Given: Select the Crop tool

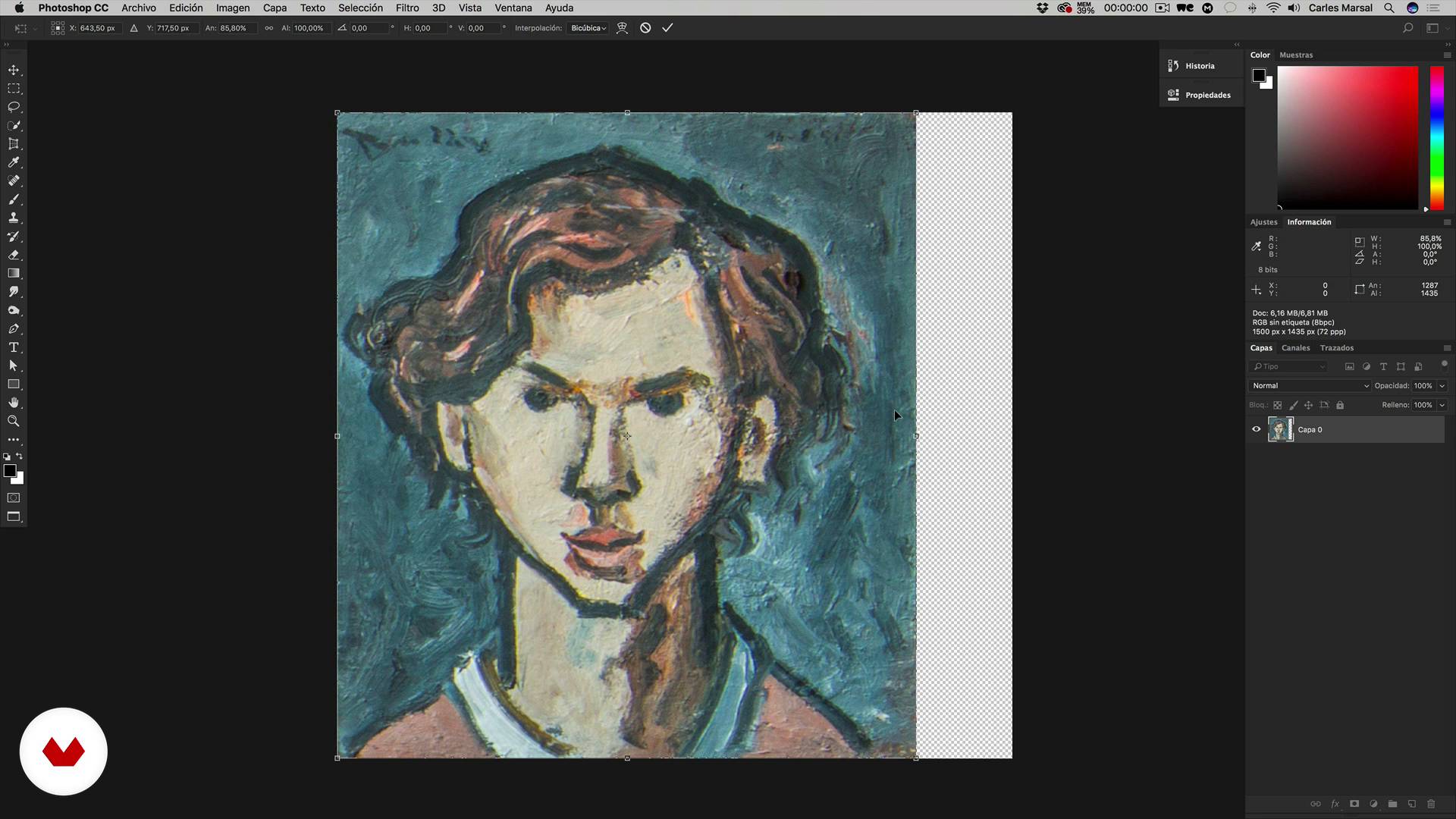Looking at the screenshot, I should pyautogui.click(x=14, y=144).
